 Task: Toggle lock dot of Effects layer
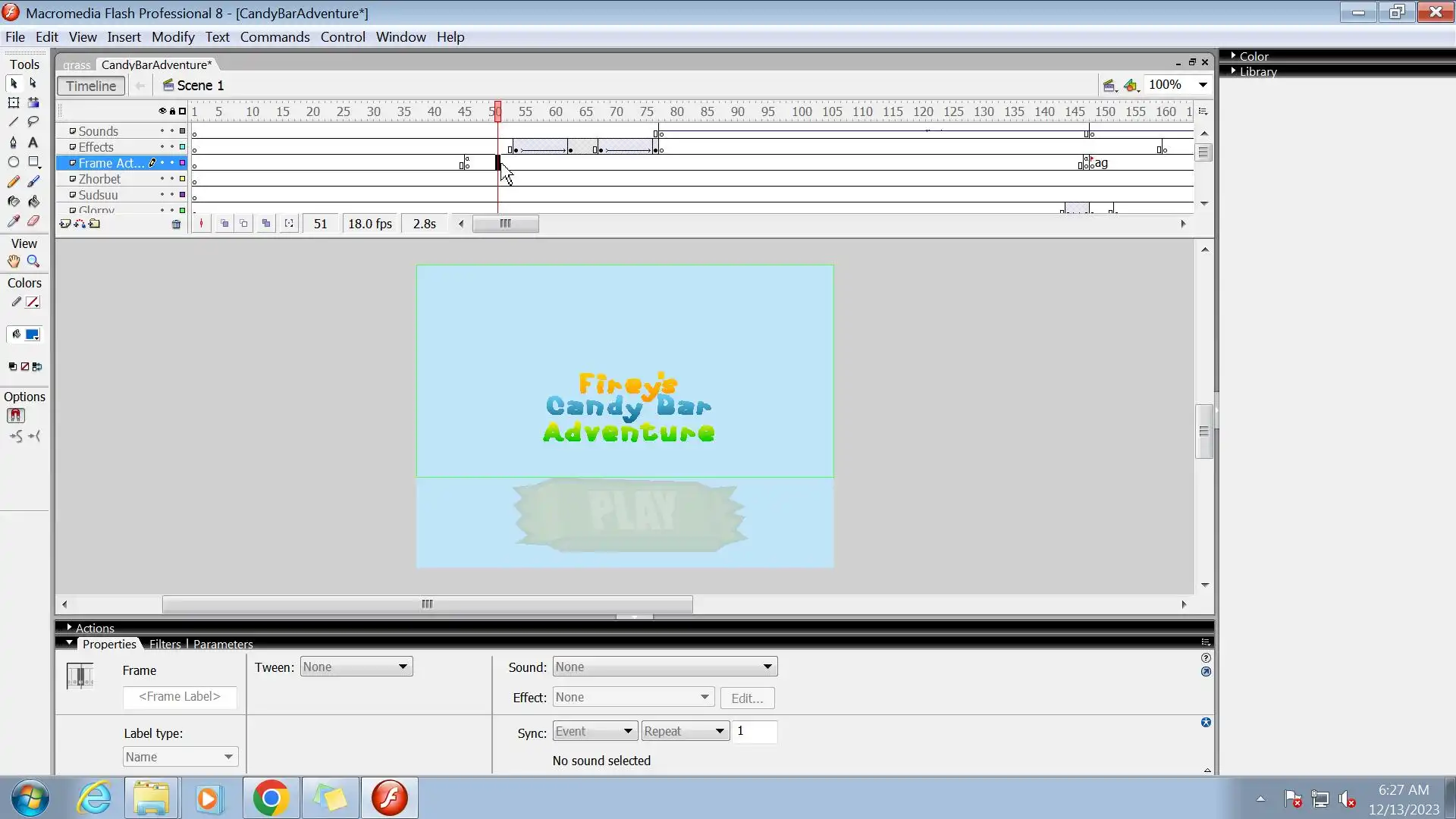coord(172,147)
